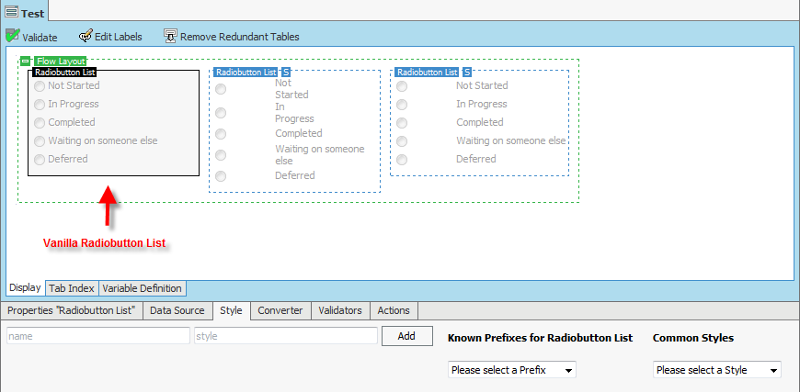Select the black Radiobutton List label

pos(65,72)
